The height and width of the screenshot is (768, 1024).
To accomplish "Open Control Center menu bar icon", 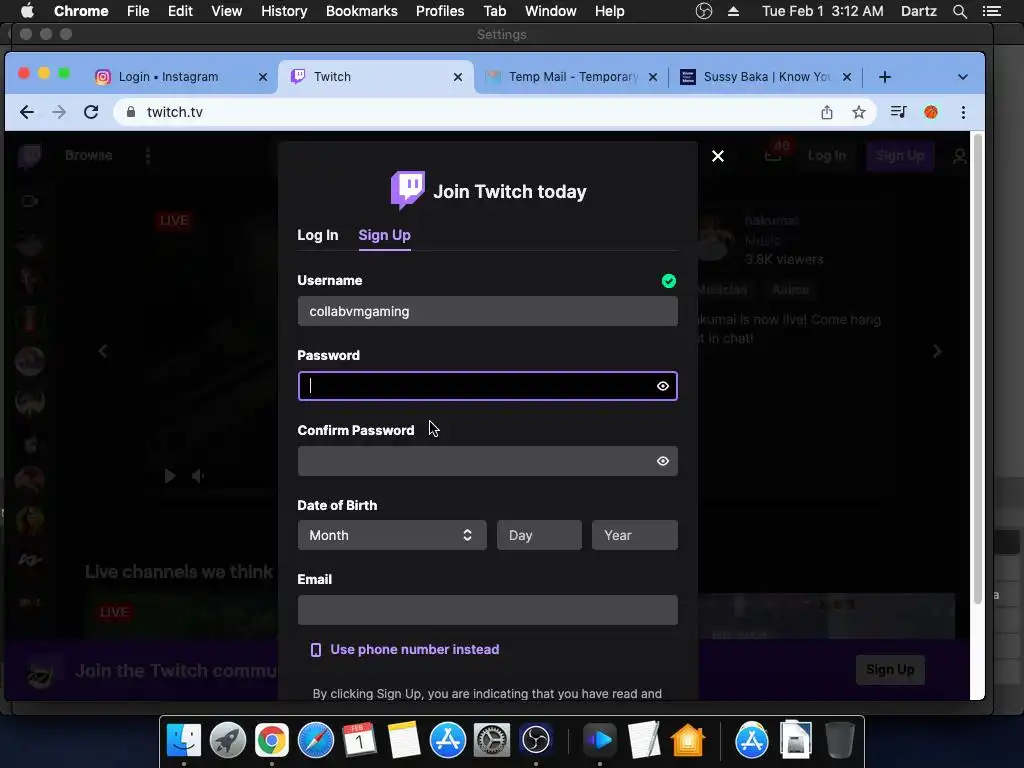I will point(992,11).
